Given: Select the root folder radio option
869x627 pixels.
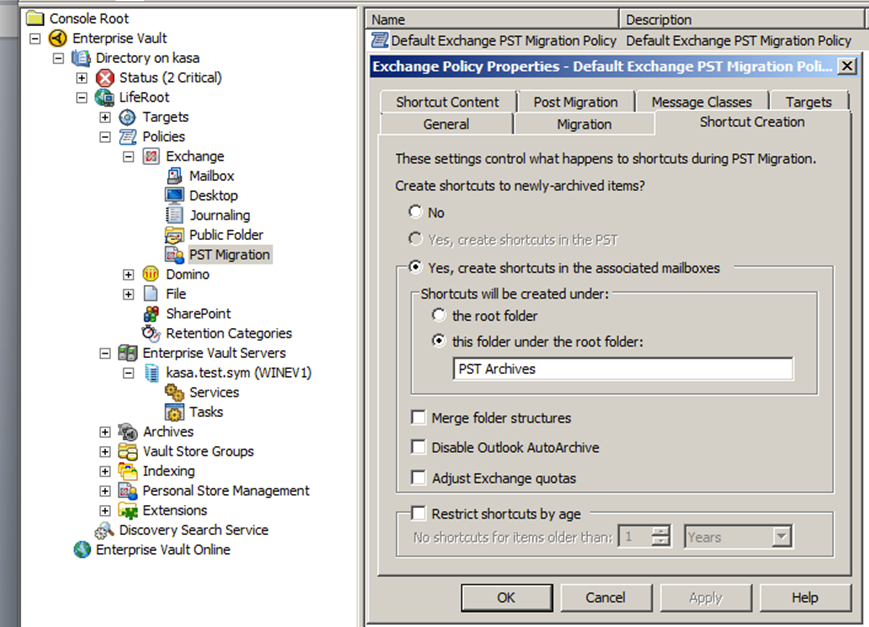Looking at the screenshot, I should (438, 315).
